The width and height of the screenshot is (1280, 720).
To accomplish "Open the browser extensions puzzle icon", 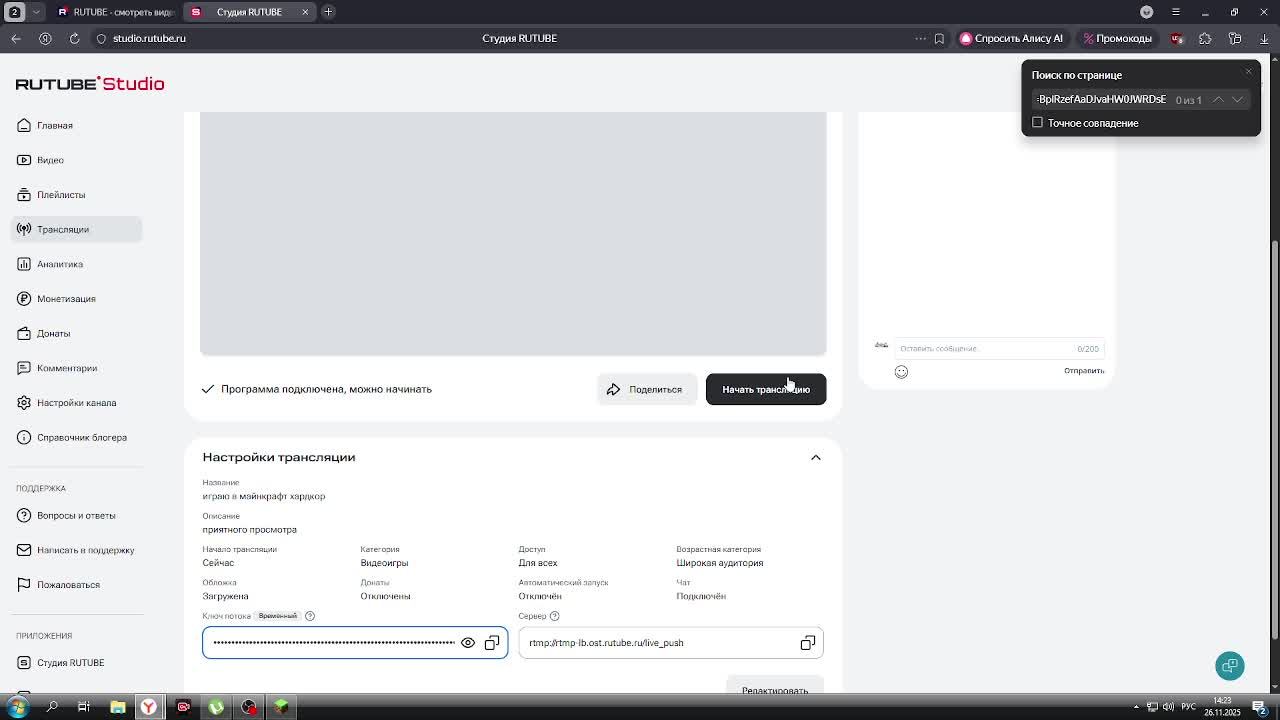I will [1205, 38].
